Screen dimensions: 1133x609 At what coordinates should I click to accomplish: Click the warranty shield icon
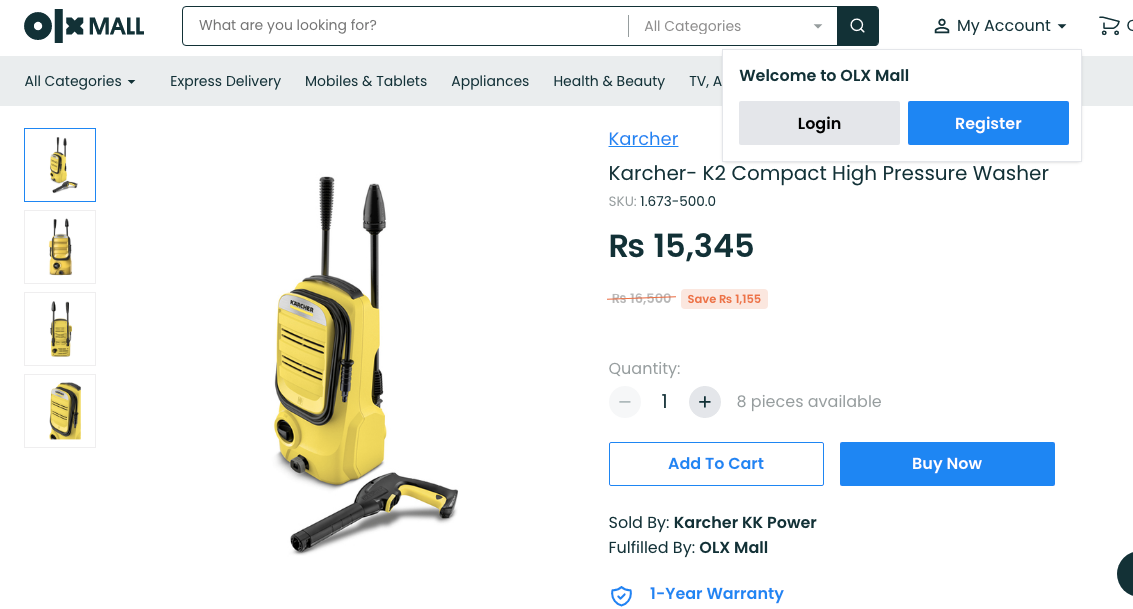[x=621, y=595]
